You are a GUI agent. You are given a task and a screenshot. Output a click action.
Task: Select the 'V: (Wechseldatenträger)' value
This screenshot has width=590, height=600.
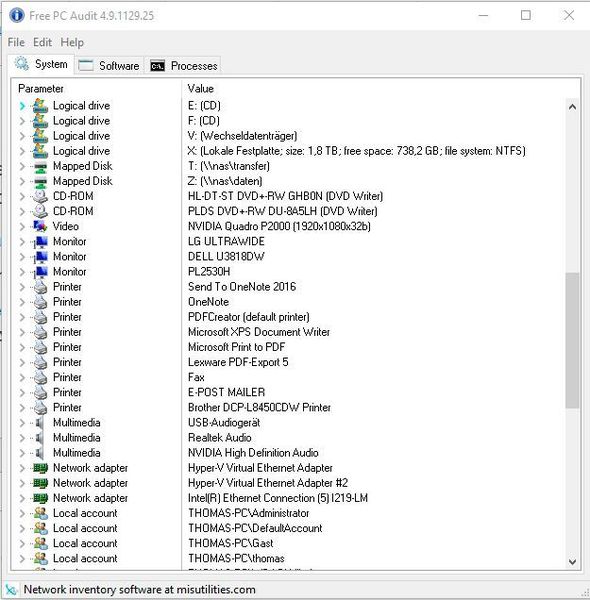click(243, 136)
